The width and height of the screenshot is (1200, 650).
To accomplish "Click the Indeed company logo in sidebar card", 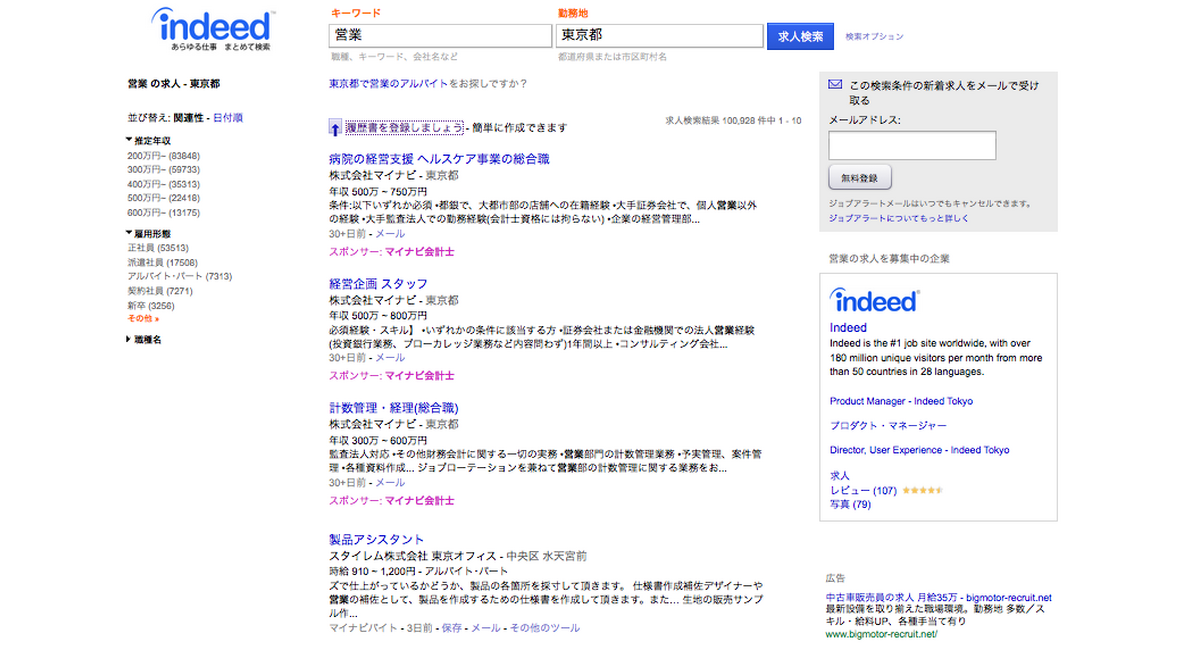I will [x=874, y=301].
